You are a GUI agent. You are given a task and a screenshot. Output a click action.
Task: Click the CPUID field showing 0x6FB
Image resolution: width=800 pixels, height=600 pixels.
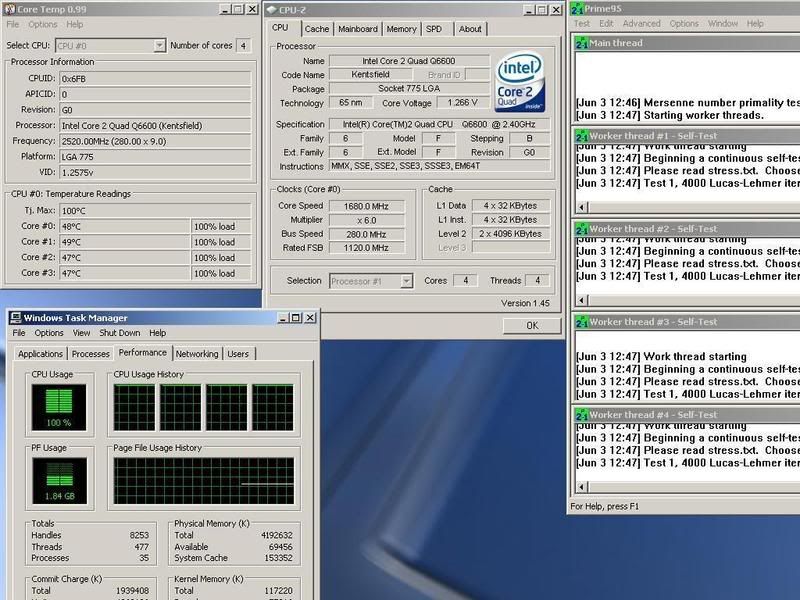155,79
